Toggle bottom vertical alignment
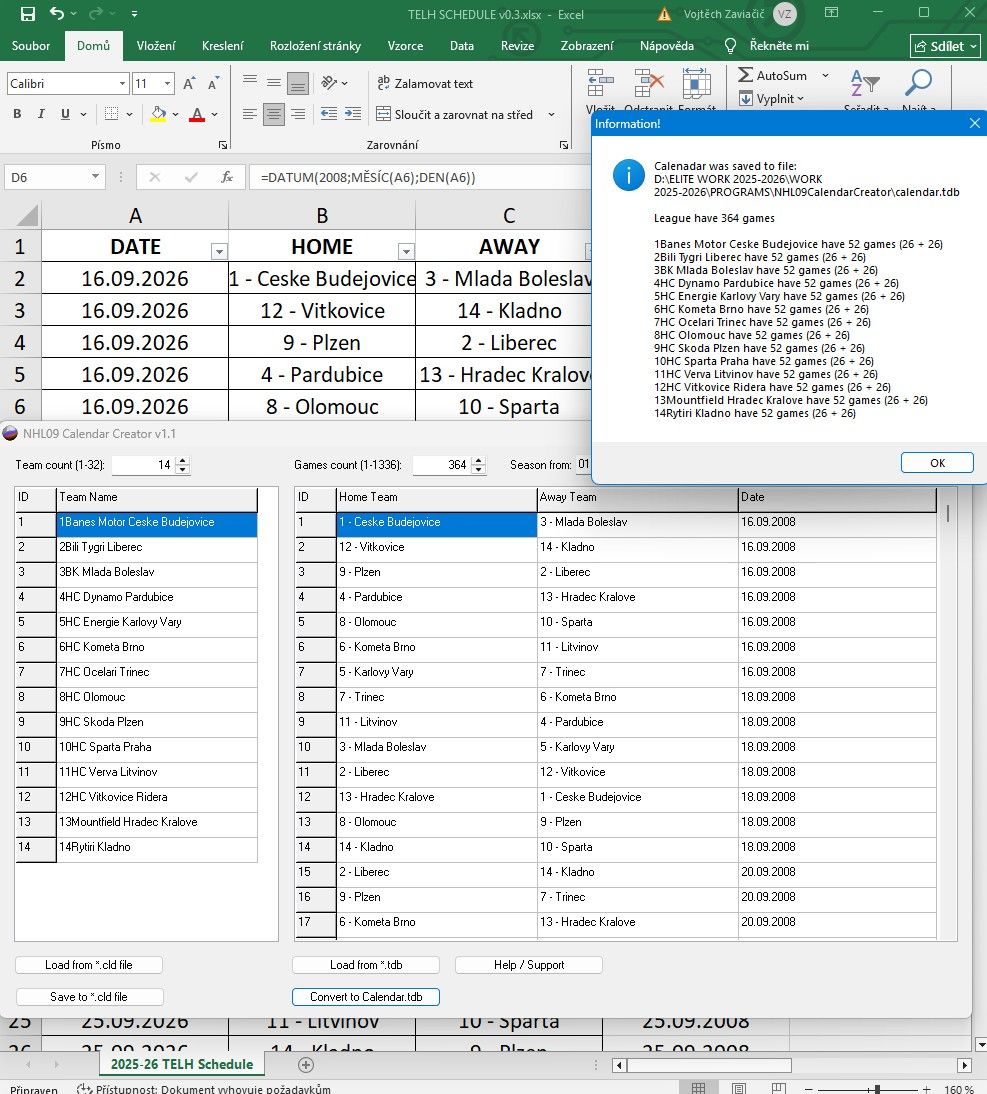The height and width of the screenshot is (1094, 987). [298, 84]
